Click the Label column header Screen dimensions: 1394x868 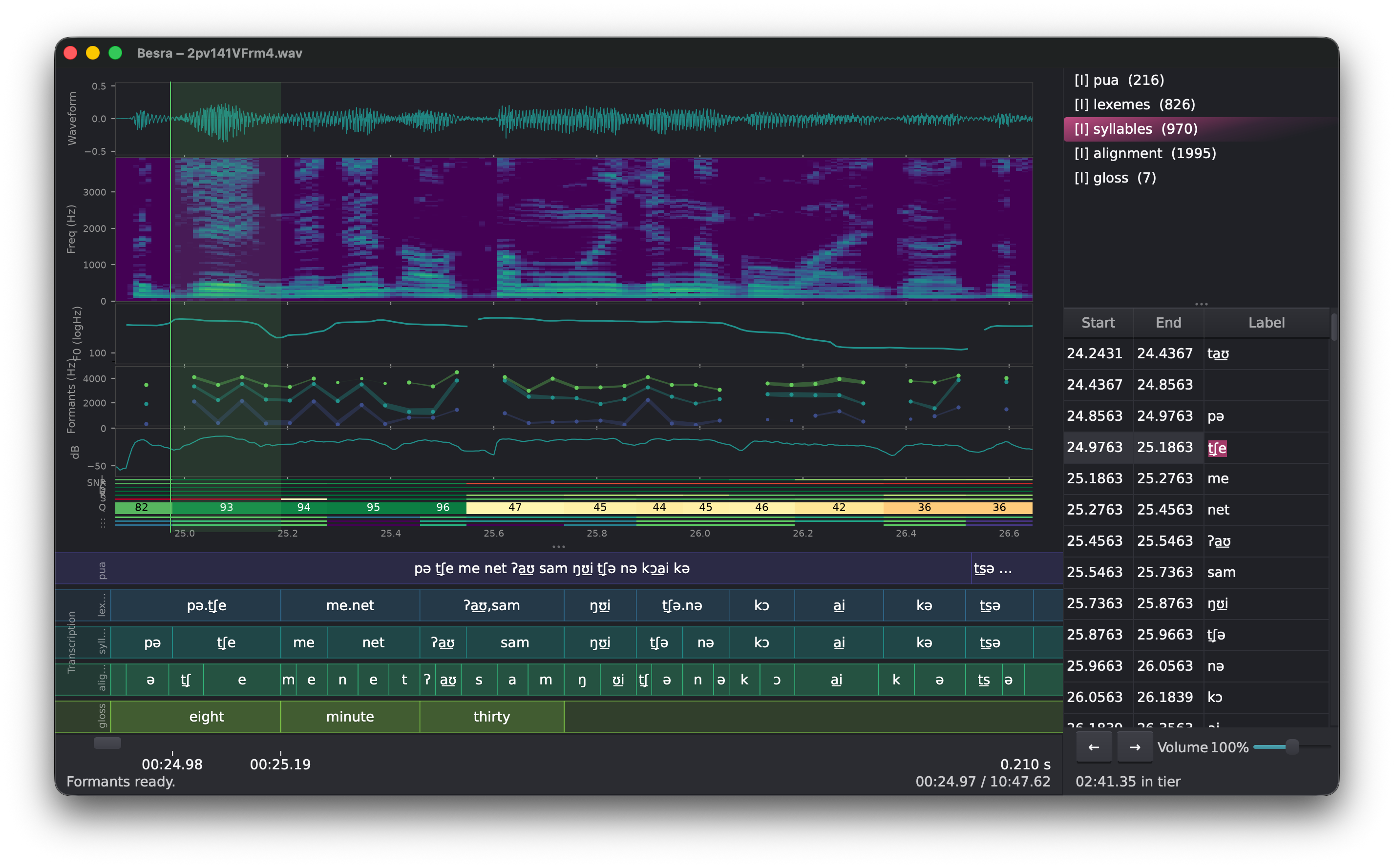pos(1266,323)
